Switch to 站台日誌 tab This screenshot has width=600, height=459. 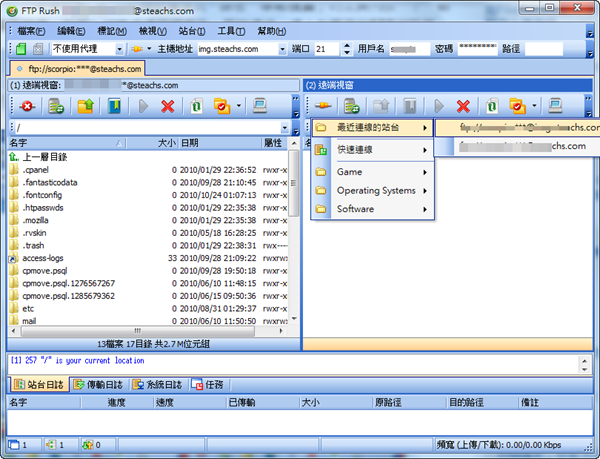click(x=39, y=384)
